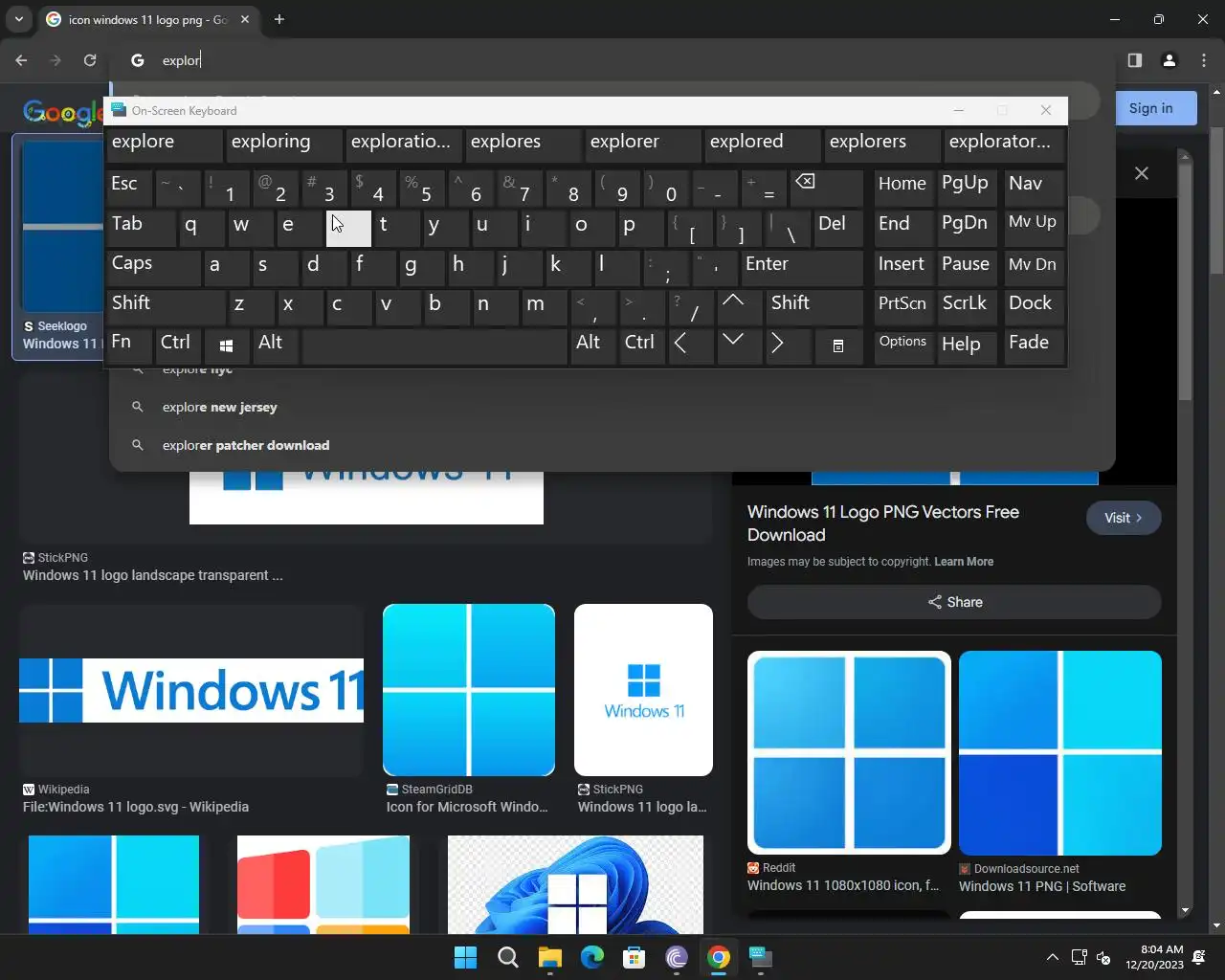Close the image preview panel with X
The width and height of the screenshot is (1225, 980).
(x=1142, y=173)
